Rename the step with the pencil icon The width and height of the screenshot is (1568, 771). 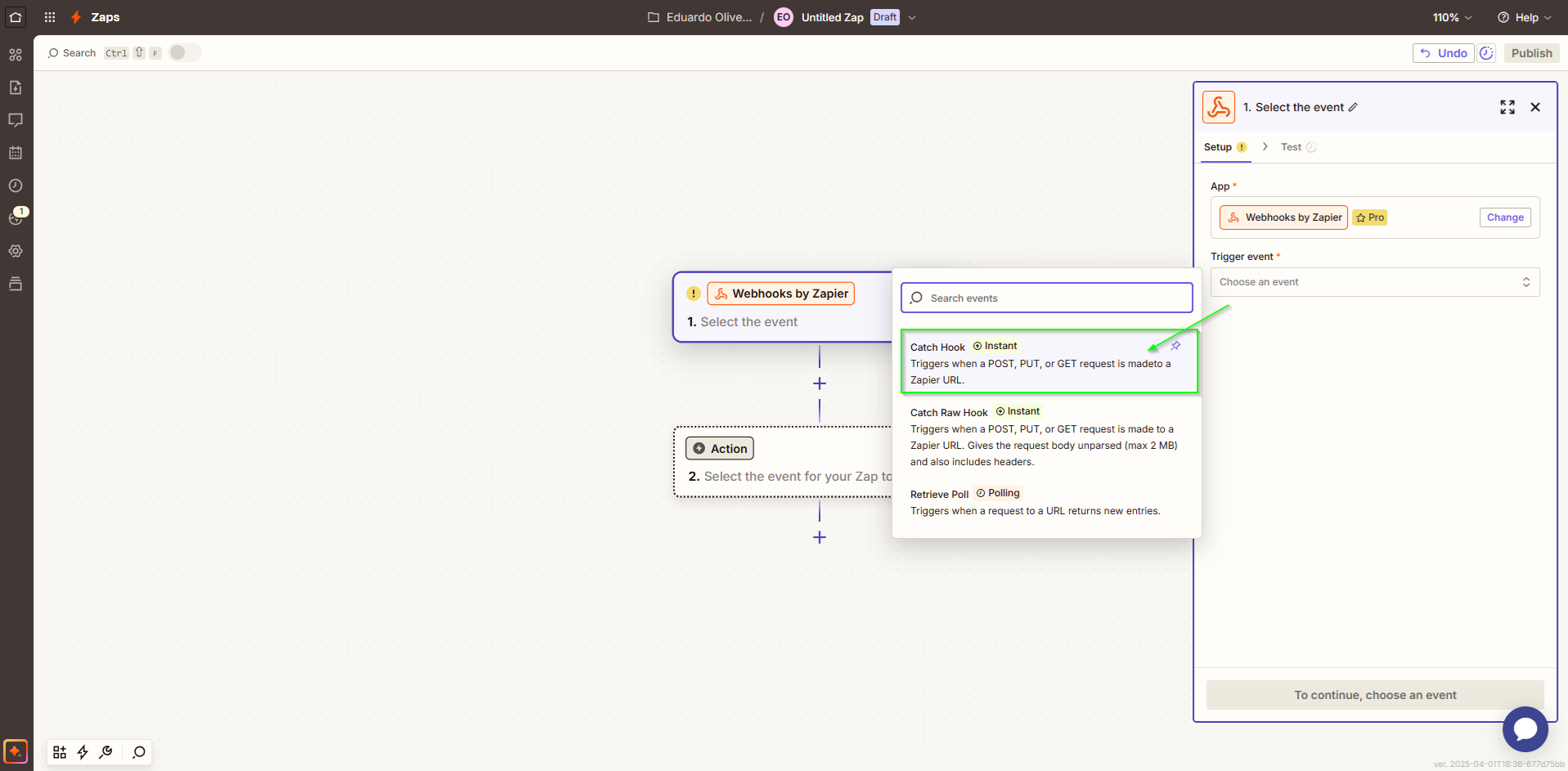(1353, 107)
